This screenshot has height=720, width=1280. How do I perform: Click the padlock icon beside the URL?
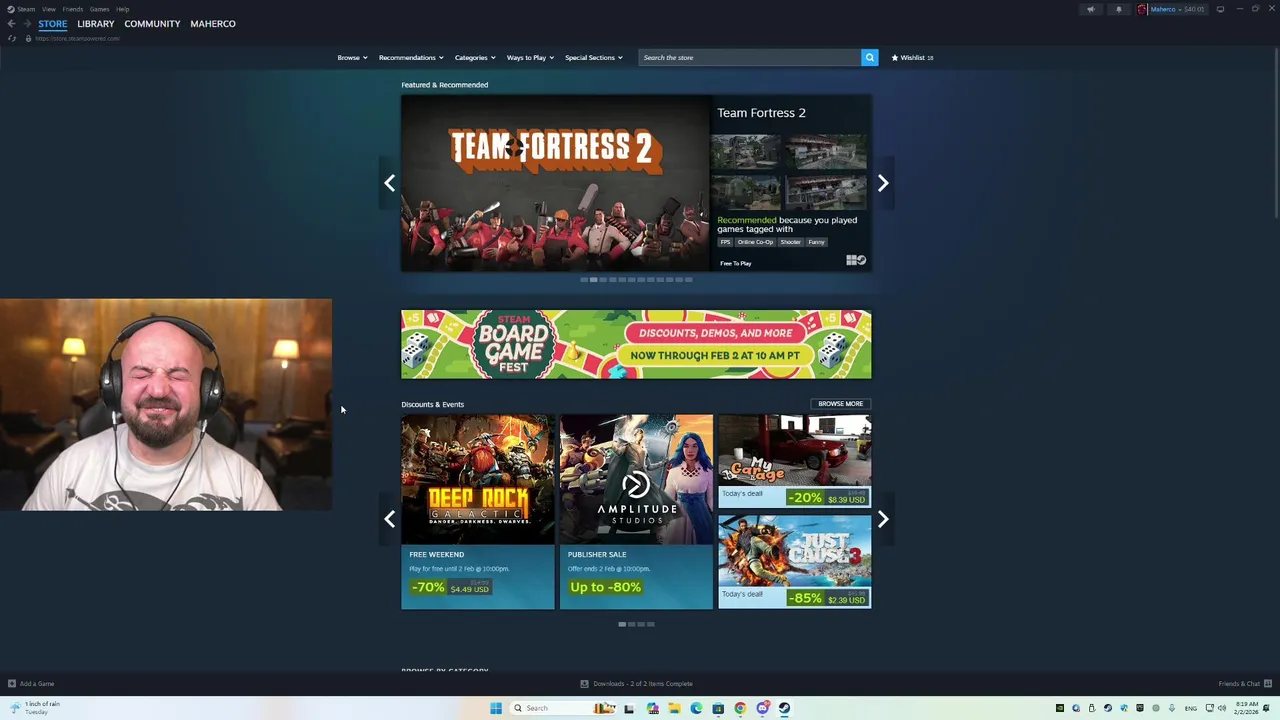pos(28,38)
